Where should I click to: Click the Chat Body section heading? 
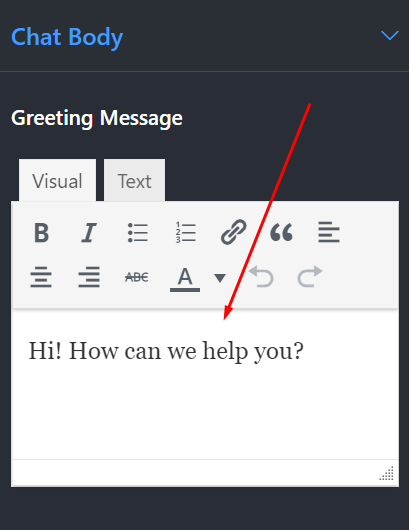[67, 37]
